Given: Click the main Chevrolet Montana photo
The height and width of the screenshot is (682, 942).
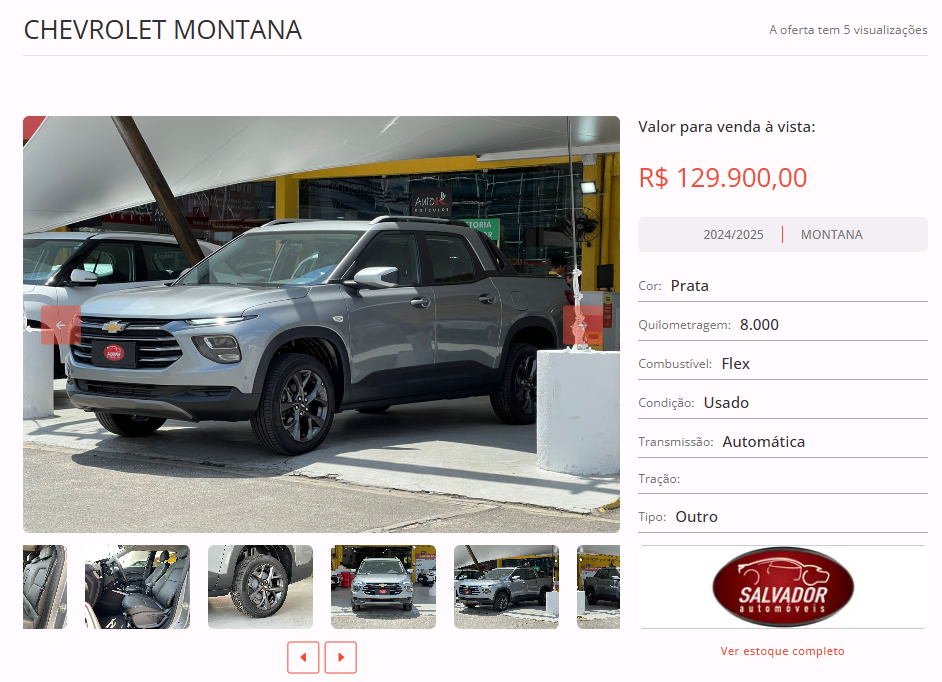Looking at the screenshot, I should click(x=321, y=324).
